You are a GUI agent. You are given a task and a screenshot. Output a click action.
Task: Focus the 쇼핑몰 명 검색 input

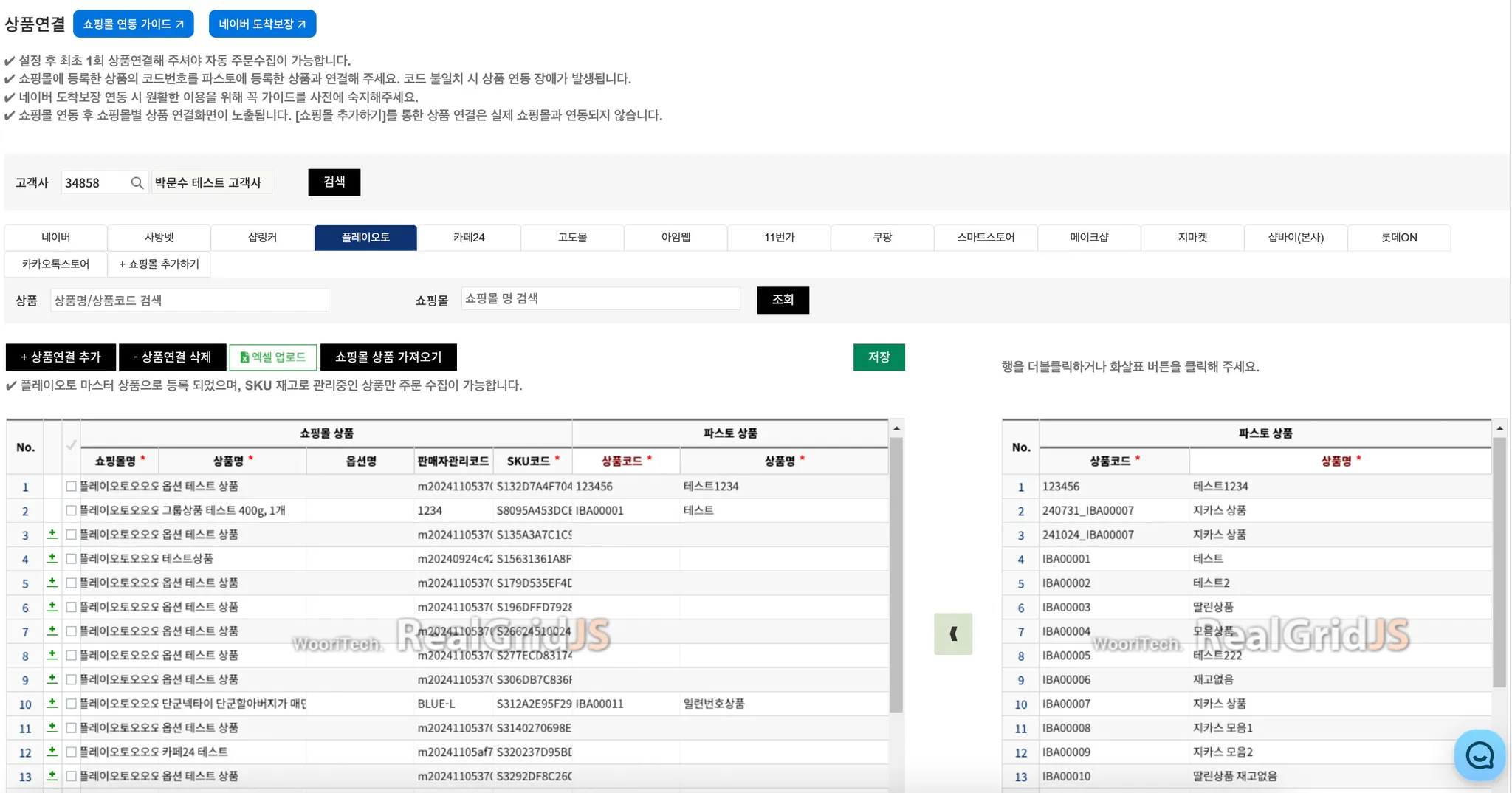601,298
